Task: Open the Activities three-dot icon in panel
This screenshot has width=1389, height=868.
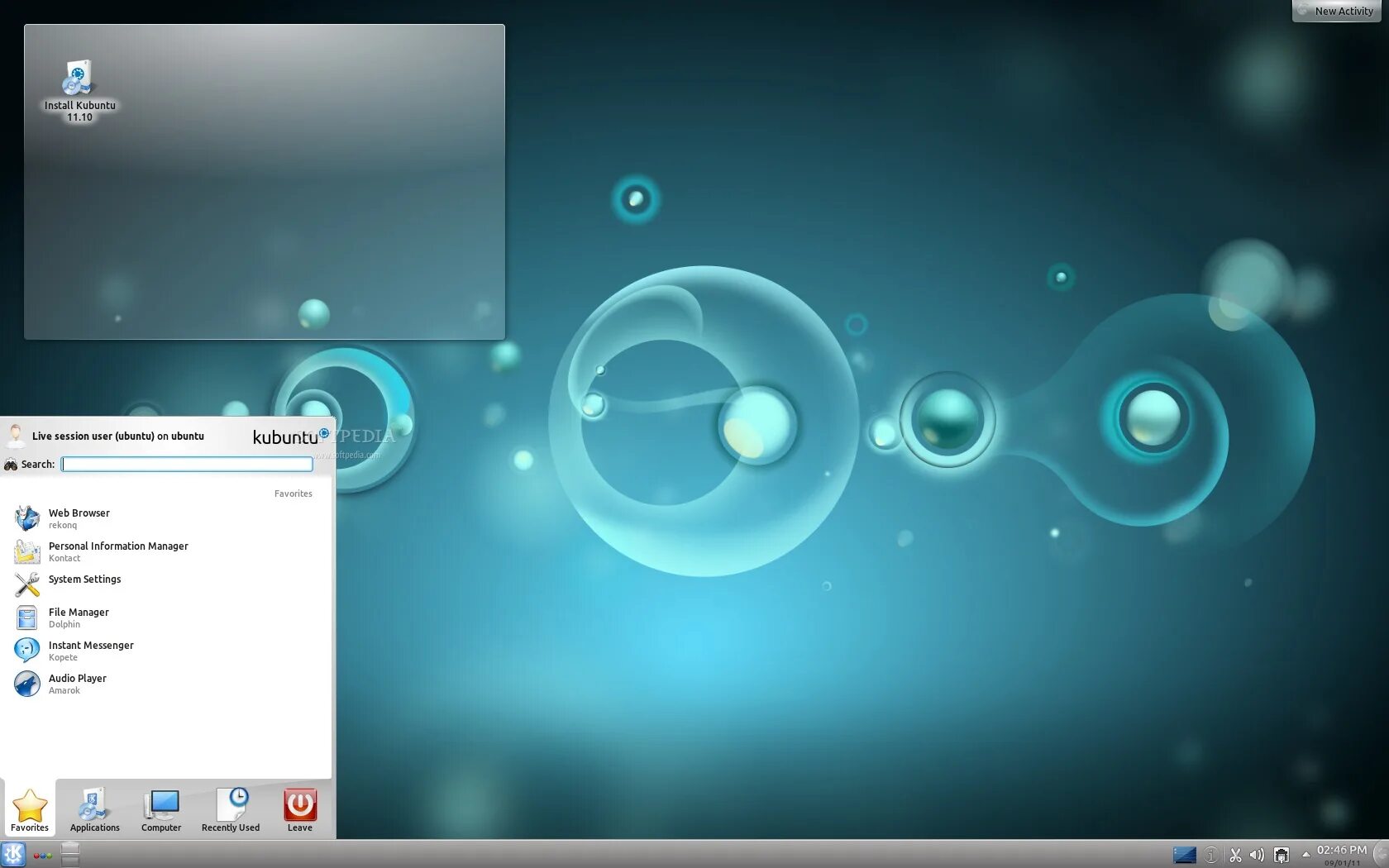Action: [x=43, y=856]
